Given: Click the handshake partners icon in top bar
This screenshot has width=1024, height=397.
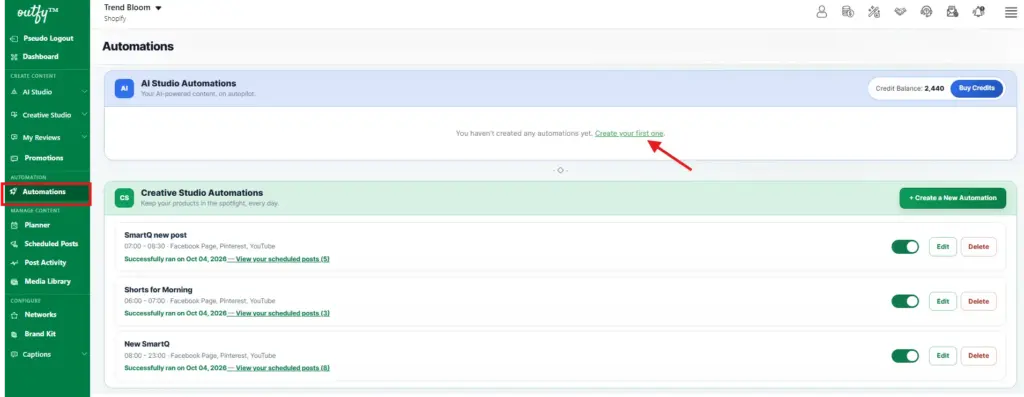Looking at the screenshot, I should click(900, 12).
